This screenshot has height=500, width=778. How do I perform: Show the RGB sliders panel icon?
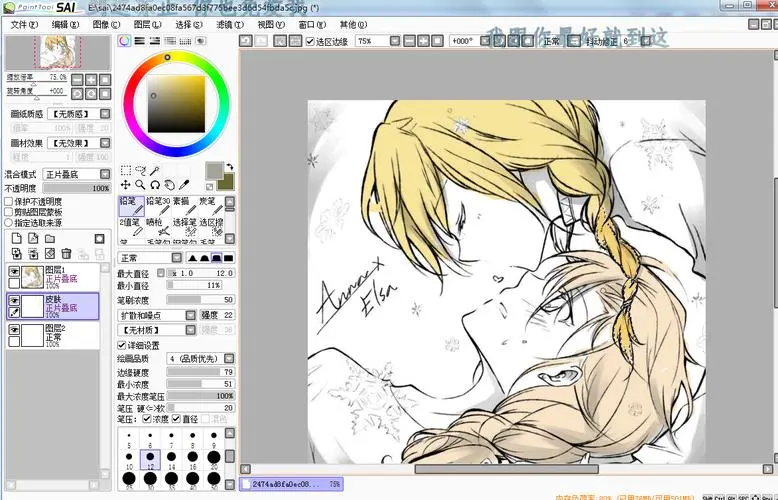(139, 41)
